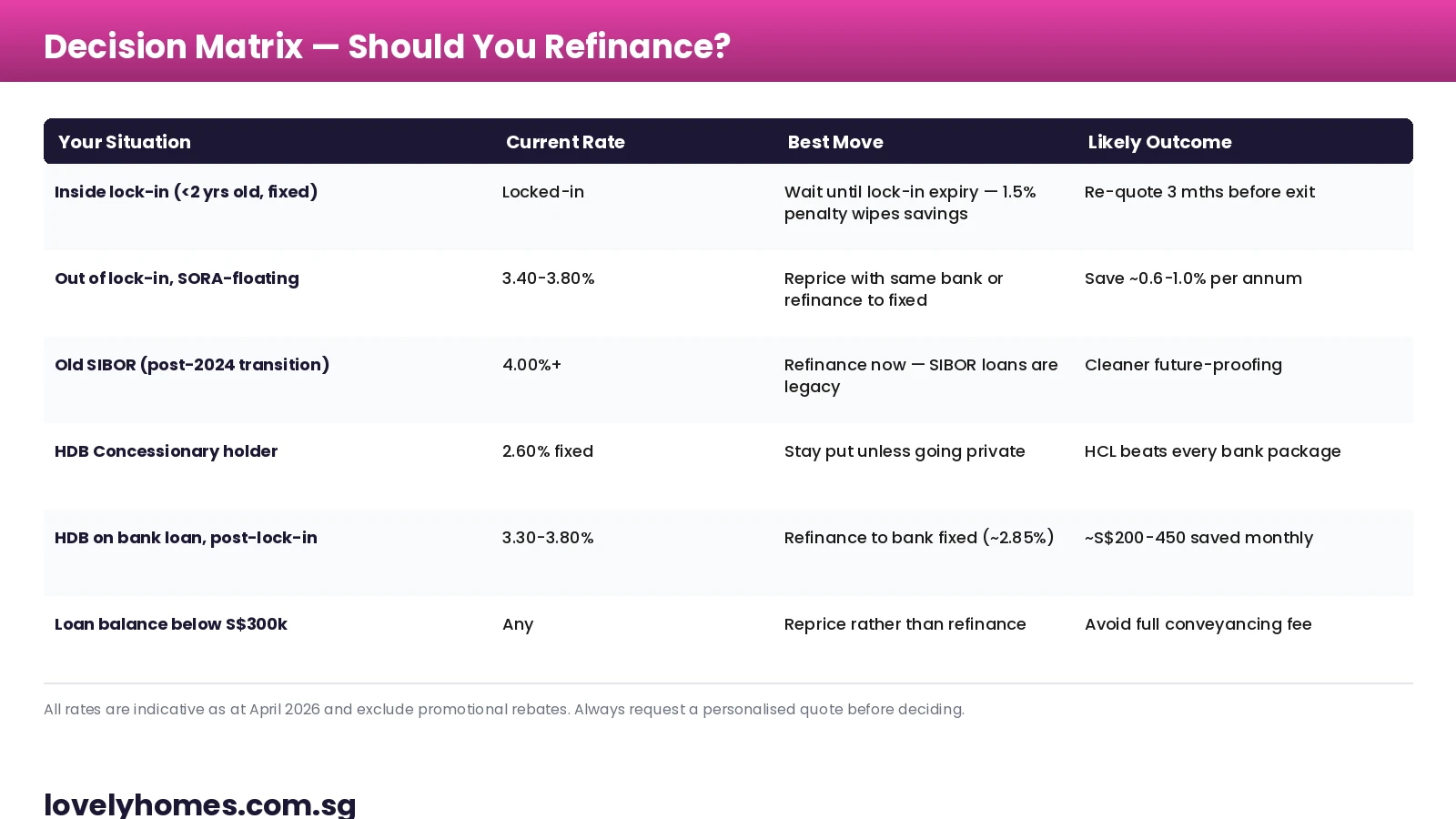
Task: Click 'HCL beats every bank package' cell
Action: coord(1212,451)
